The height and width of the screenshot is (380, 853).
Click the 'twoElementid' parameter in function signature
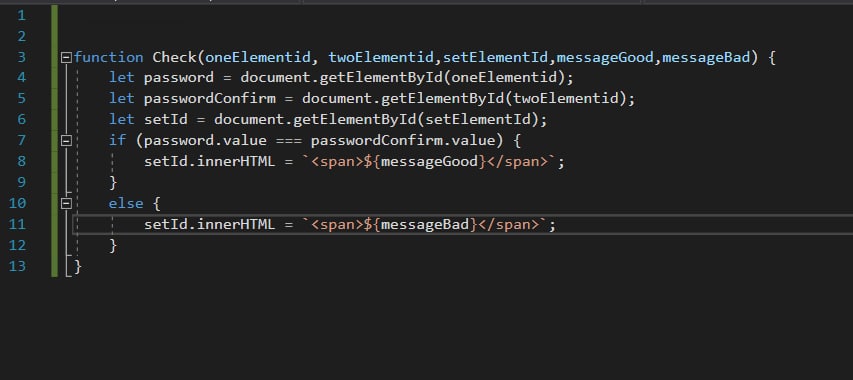380,57
